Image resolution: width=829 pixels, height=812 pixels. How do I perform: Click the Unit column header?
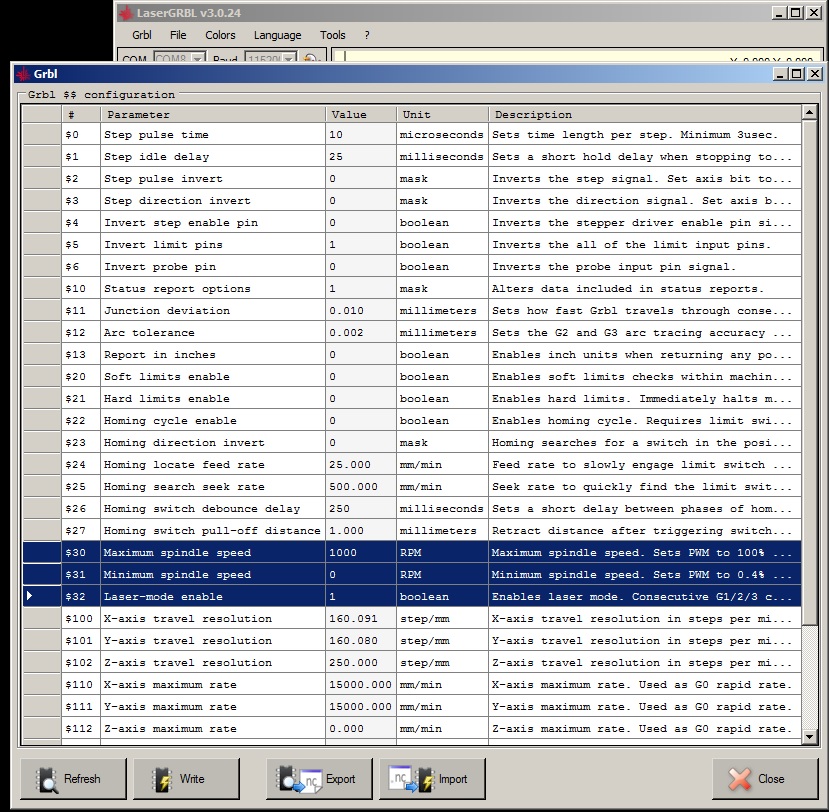pos(443,114)
